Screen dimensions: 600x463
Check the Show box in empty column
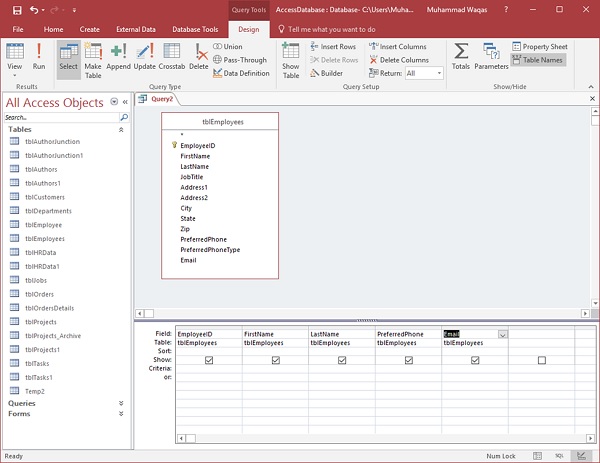[x=541, y=360]
